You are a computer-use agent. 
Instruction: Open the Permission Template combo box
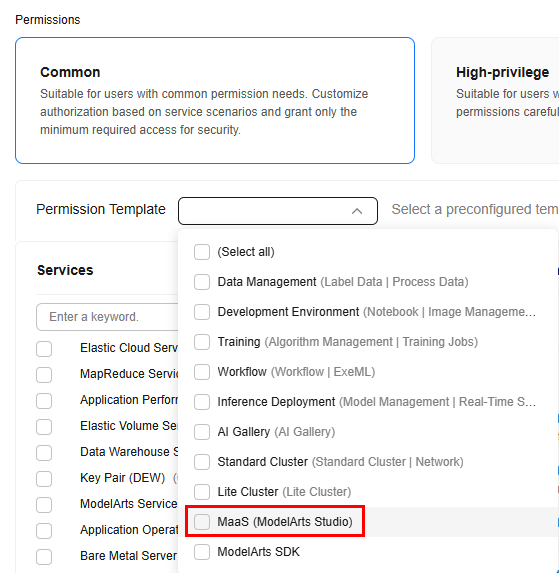[x=278, y=211]
